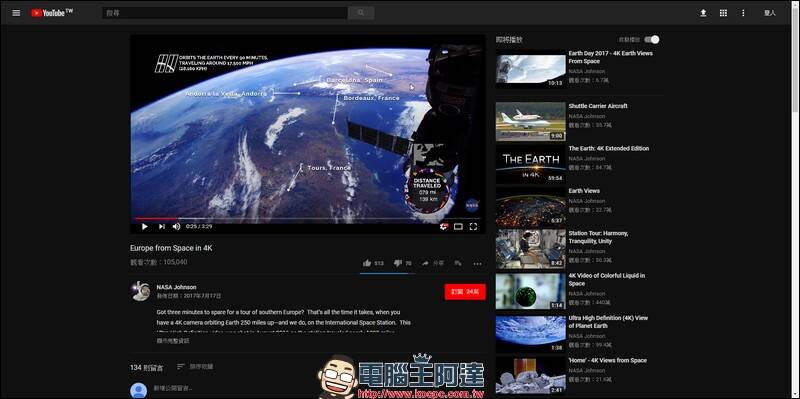Open the YouTube apps grid
The height and width of the screenshot is (399, 800).
coord(723,13)
